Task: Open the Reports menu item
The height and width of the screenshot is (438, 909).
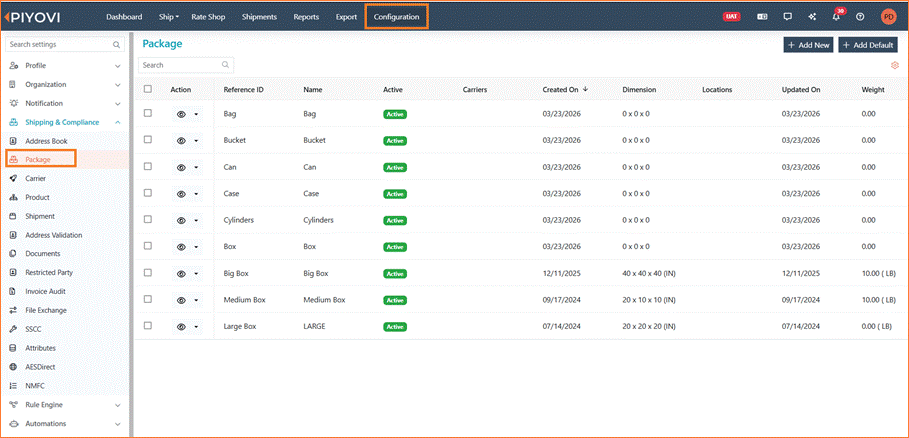Action: (x=306, y=17)
